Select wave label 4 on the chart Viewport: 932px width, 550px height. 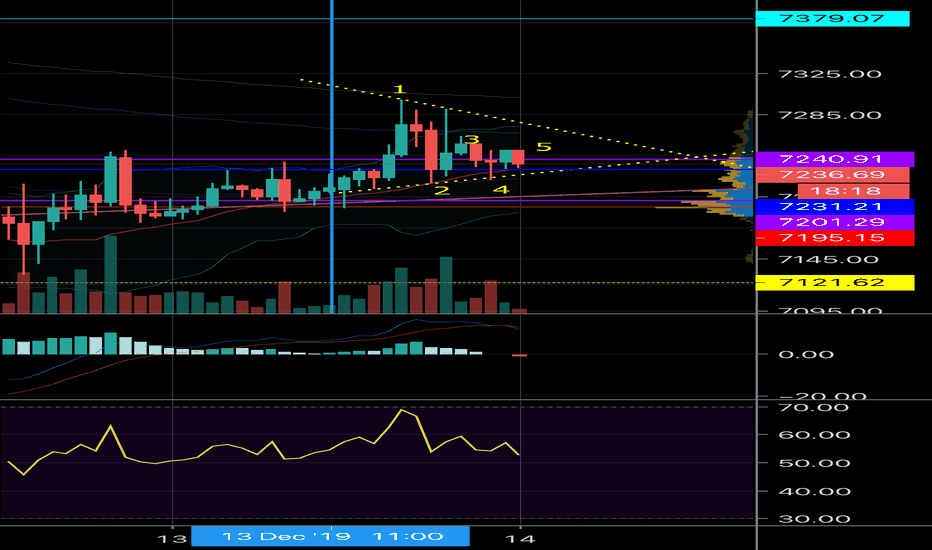501,190
